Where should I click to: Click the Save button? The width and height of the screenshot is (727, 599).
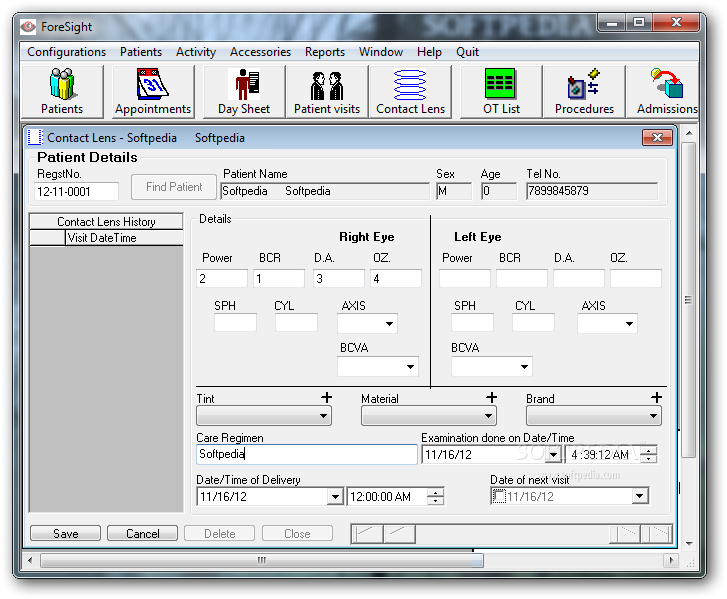65,533
